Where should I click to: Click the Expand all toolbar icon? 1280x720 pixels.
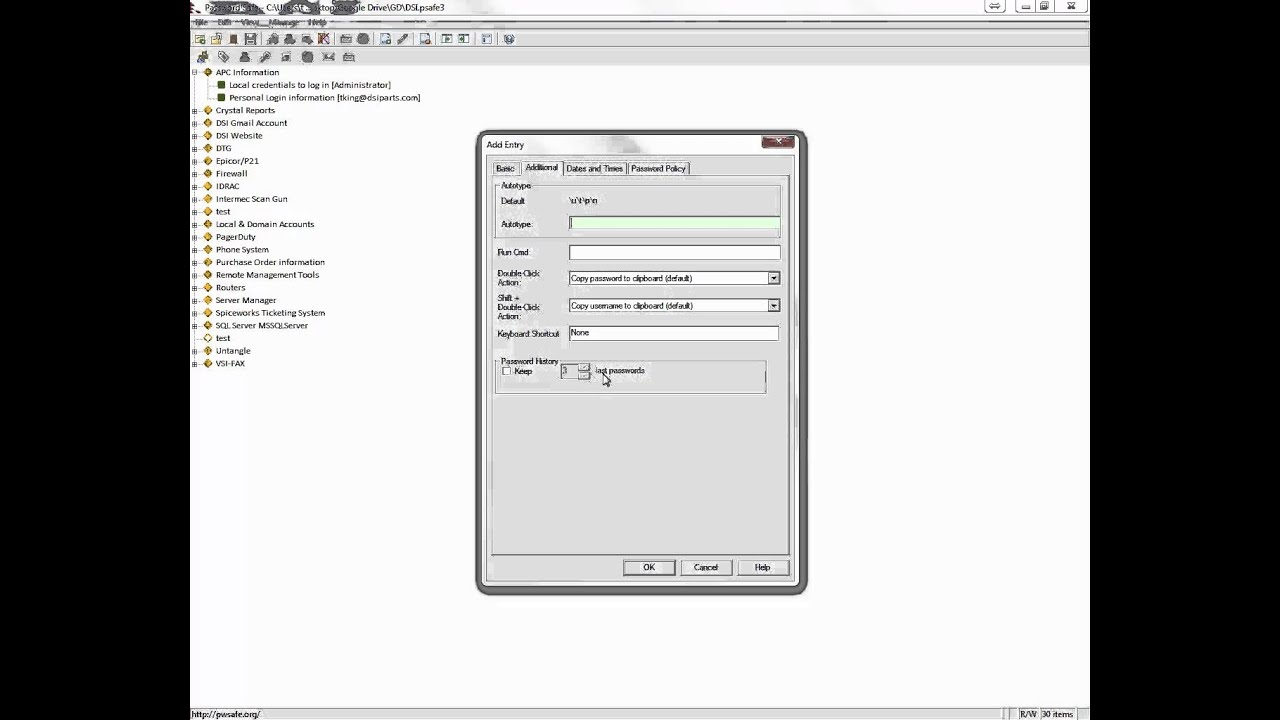[x=447, y=39]
